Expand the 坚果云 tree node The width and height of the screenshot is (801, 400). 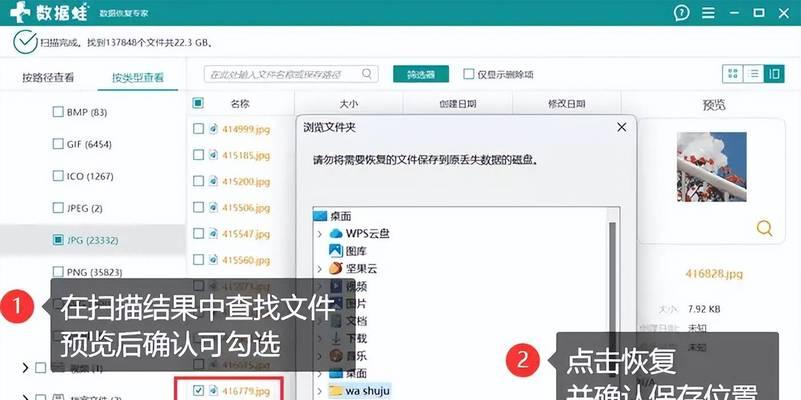click(x=320, y=268)
